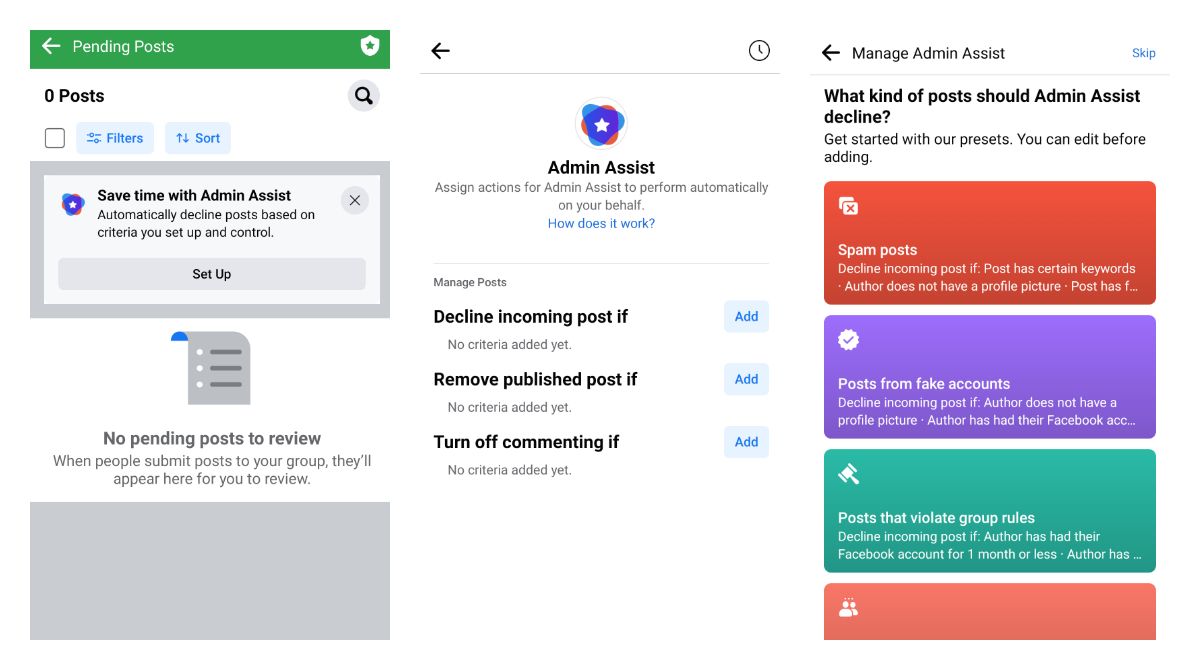Select the 'Get started with our presets' subtitle

click(x=985, y=148)
